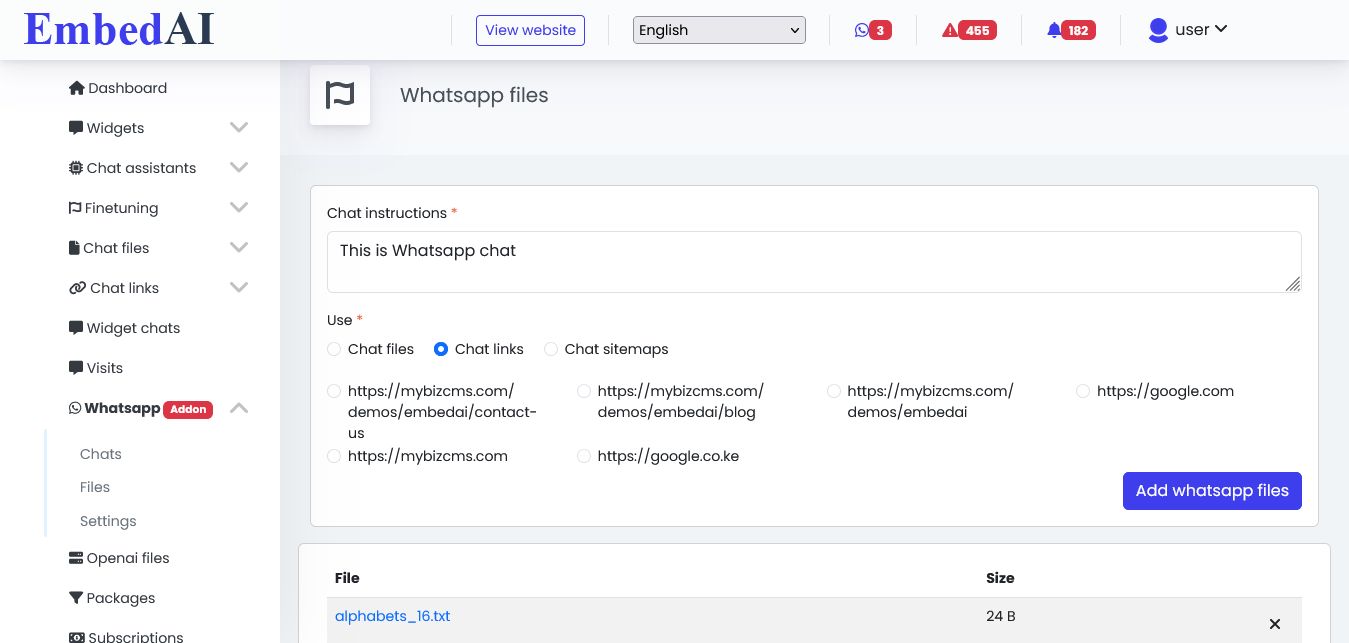Open the warning alerts icon with 455 badge

click(x=949, y=30)
